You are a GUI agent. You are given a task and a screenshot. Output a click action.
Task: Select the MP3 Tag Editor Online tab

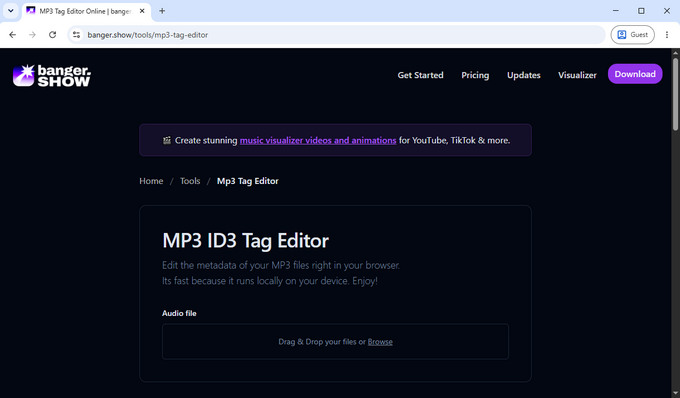click(x=86, y=11)
